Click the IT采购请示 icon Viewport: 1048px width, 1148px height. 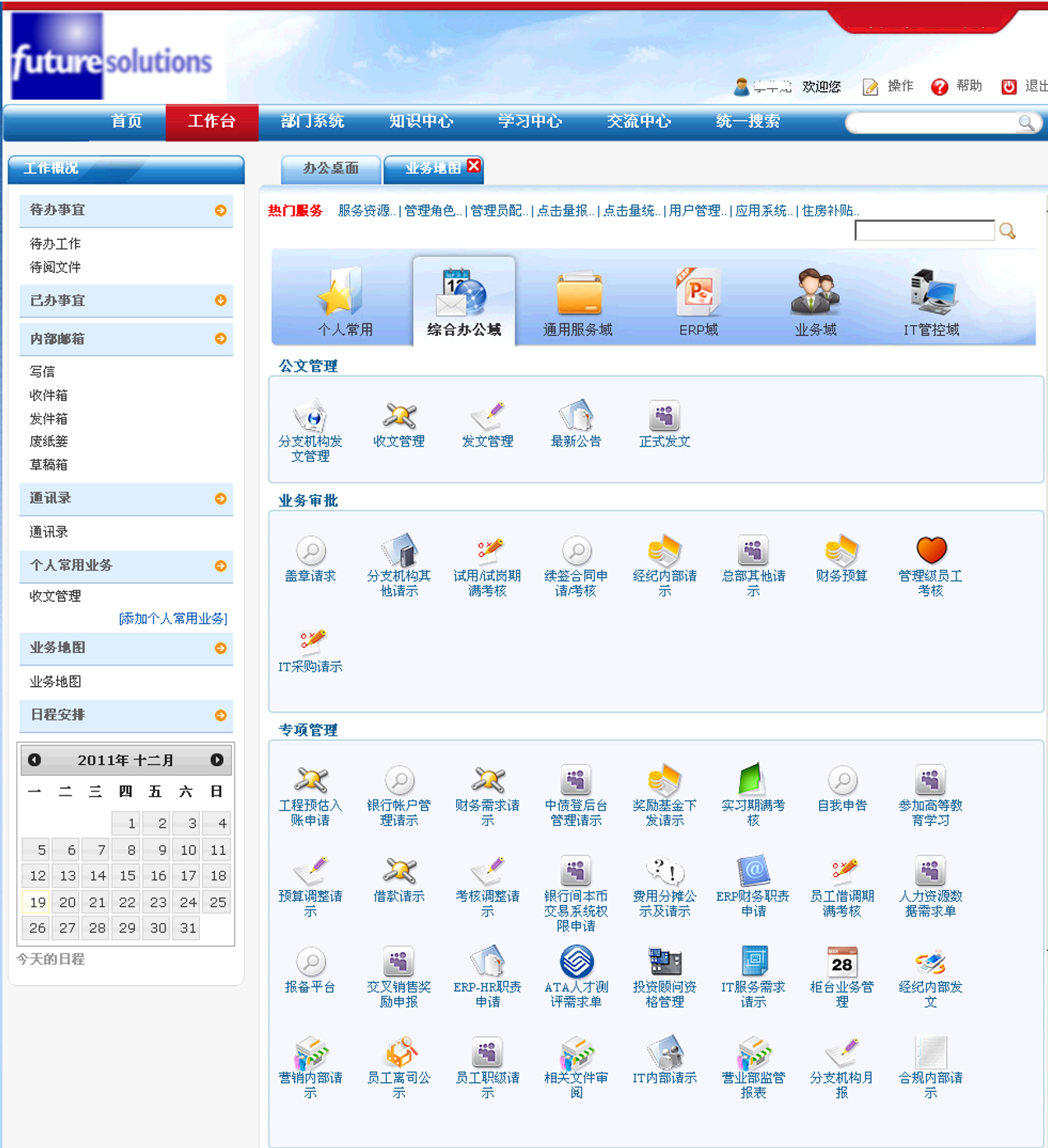[310, 642]
